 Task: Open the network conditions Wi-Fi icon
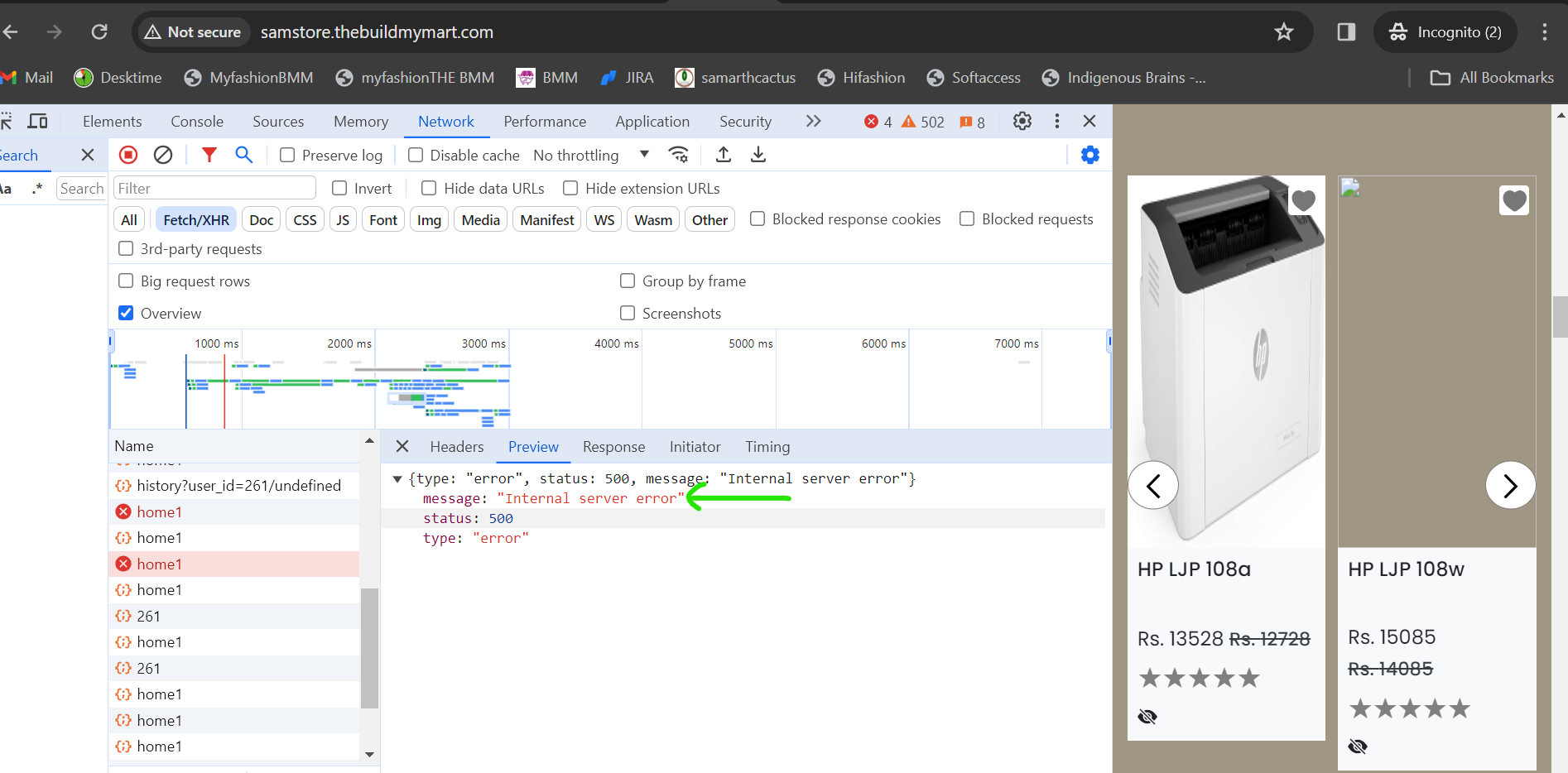click(x=679, y=155)
